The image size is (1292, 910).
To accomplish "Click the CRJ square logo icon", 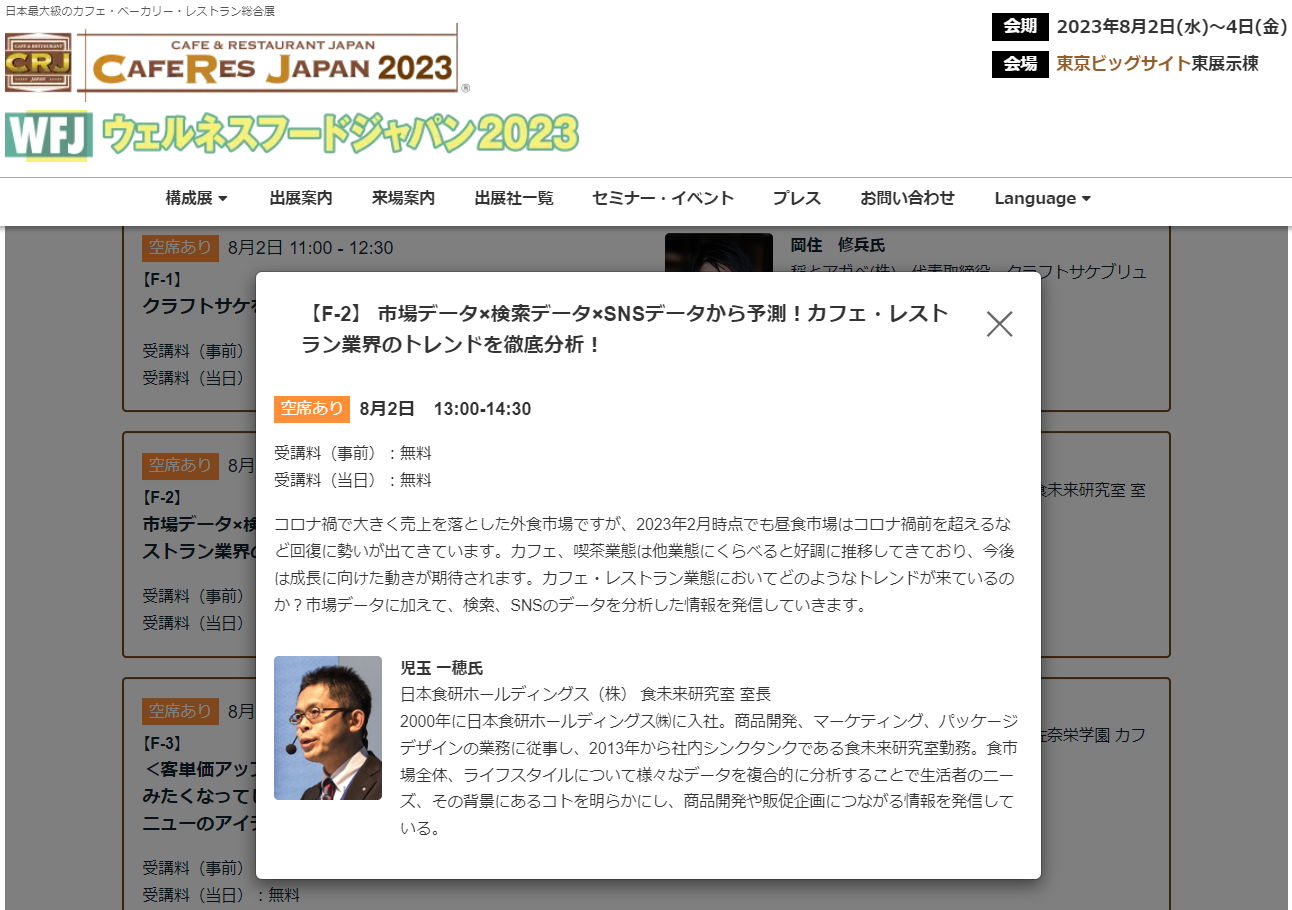I will tap(37, 62).
